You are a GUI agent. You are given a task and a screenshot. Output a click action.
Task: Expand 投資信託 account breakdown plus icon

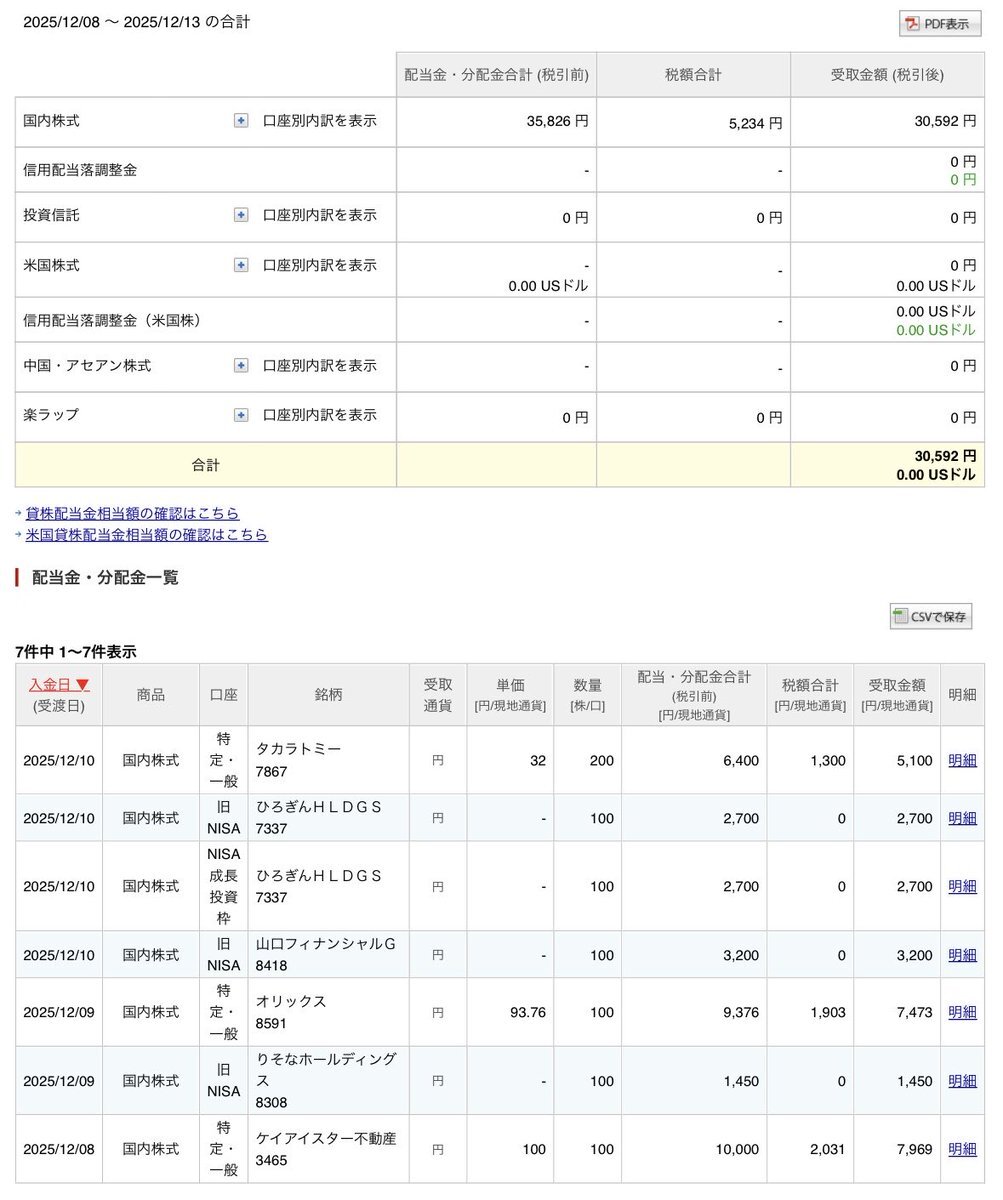tap(241, 215)
